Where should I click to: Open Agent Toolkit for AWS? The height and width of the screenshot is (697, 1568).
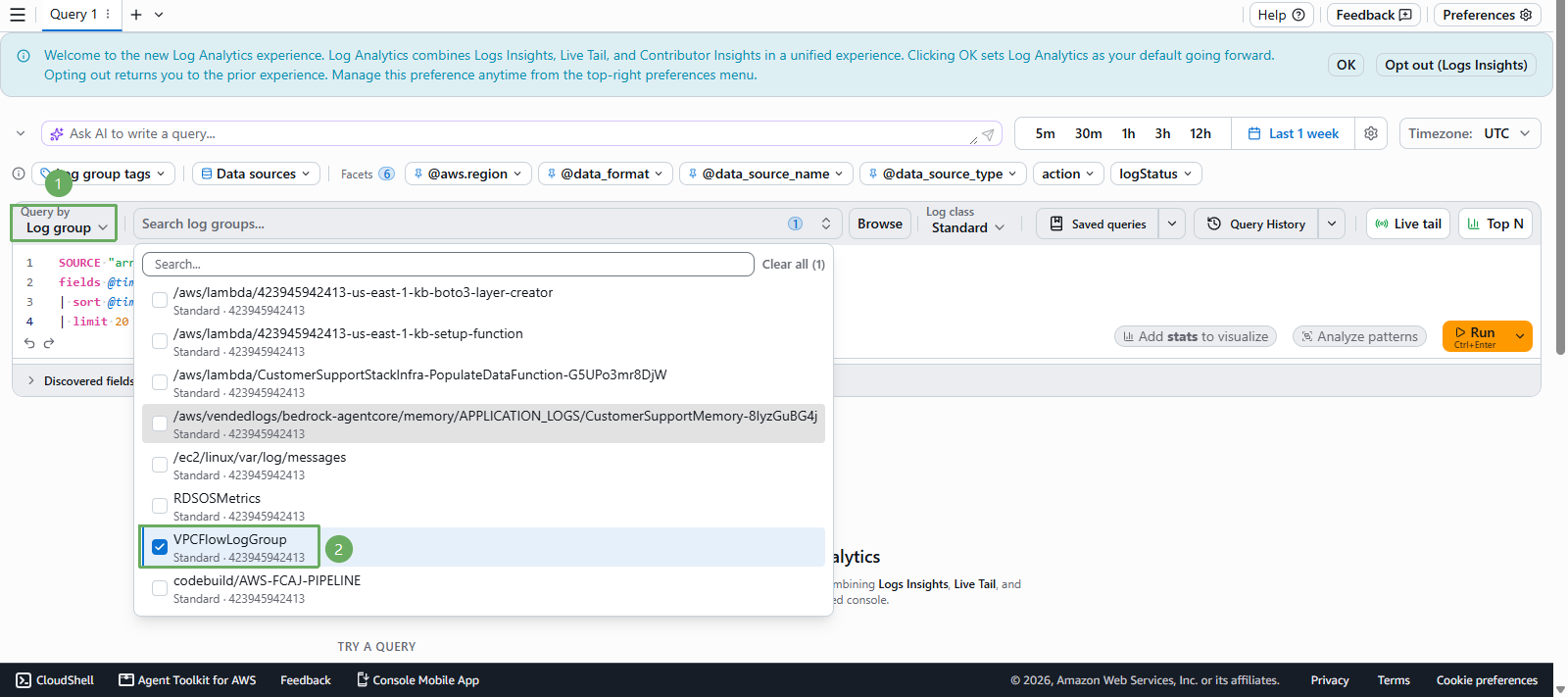pyautogui.click(x=187, y=680)
